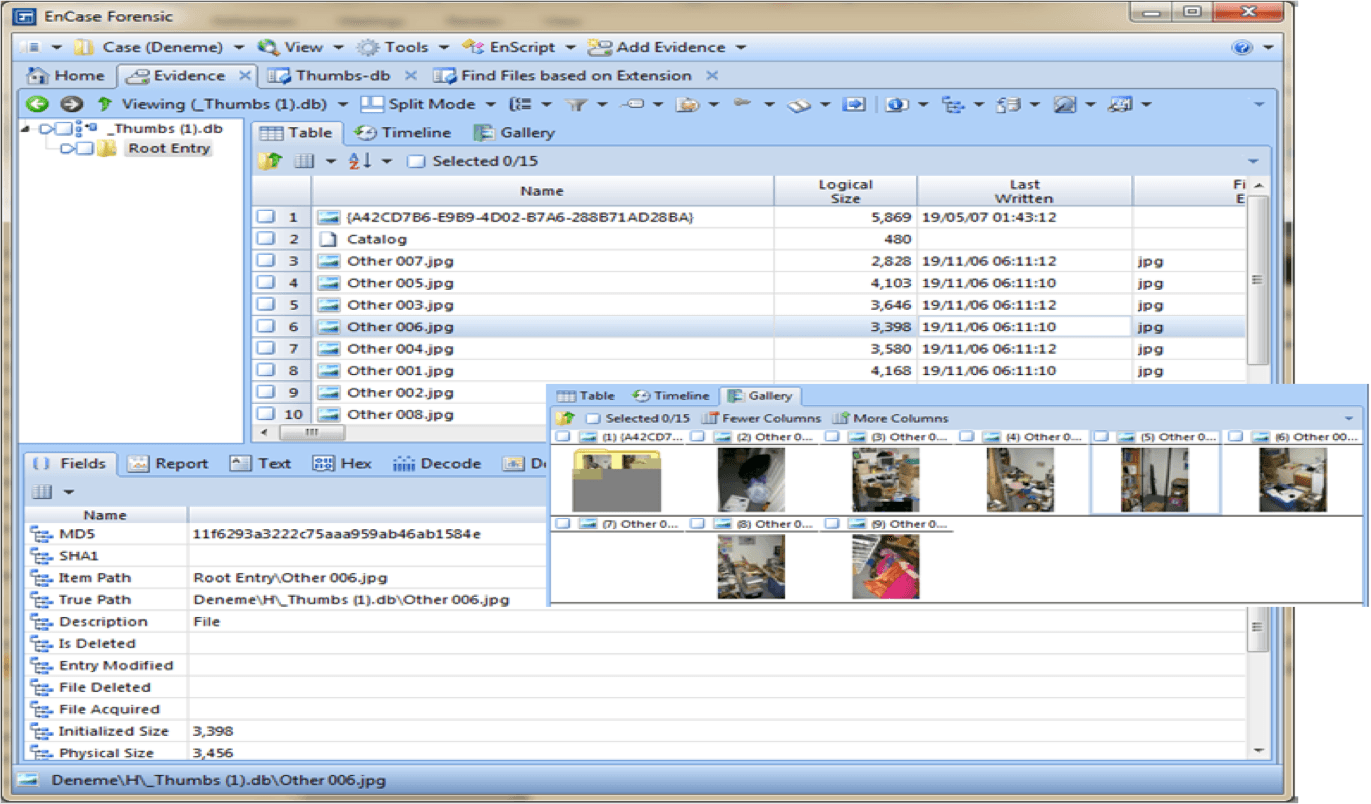Sort by the Name column header in the table
Image resolution: width=1371 pixels, height=804 pixels.
click(x=543, y=191)
